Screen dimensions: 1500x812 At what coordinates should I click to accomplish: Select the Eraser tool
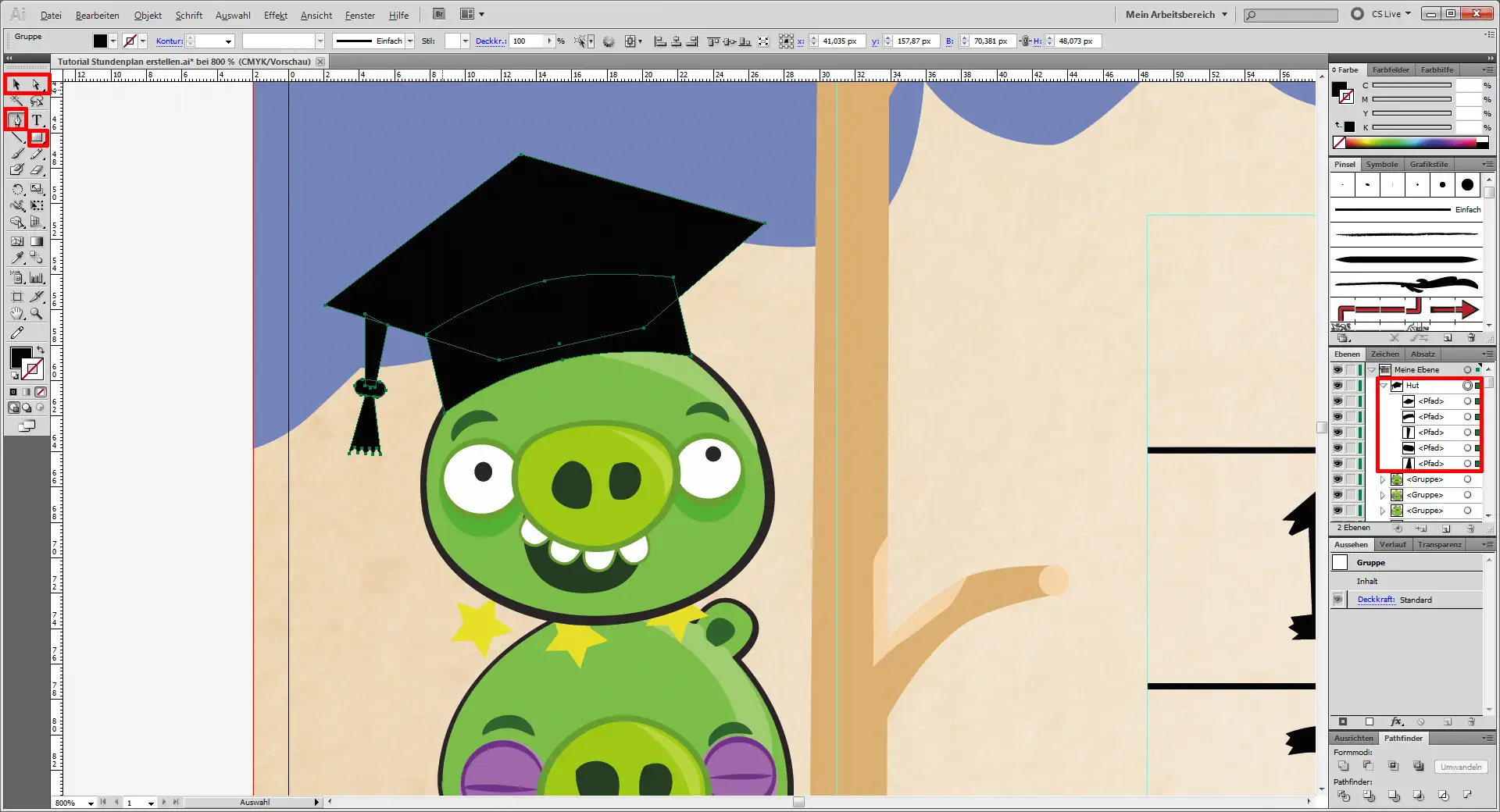click(x=37, y=170)
